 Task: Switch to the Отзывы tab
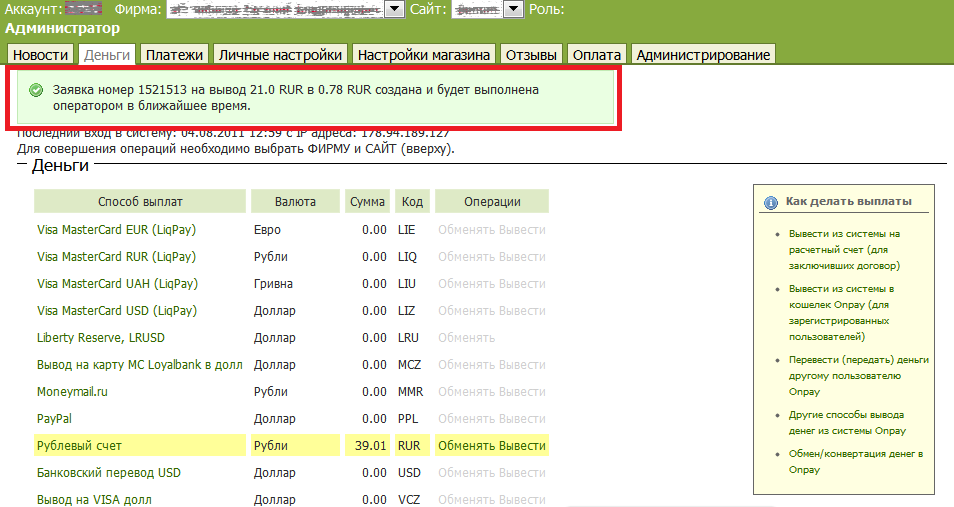(x=531, y=55)
